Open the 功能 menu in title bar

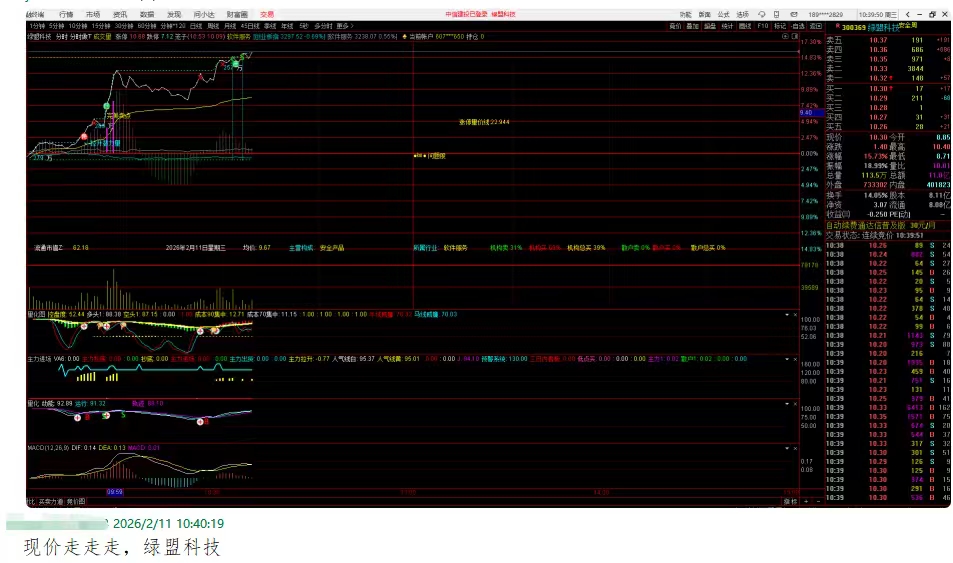tap(686, 15)
